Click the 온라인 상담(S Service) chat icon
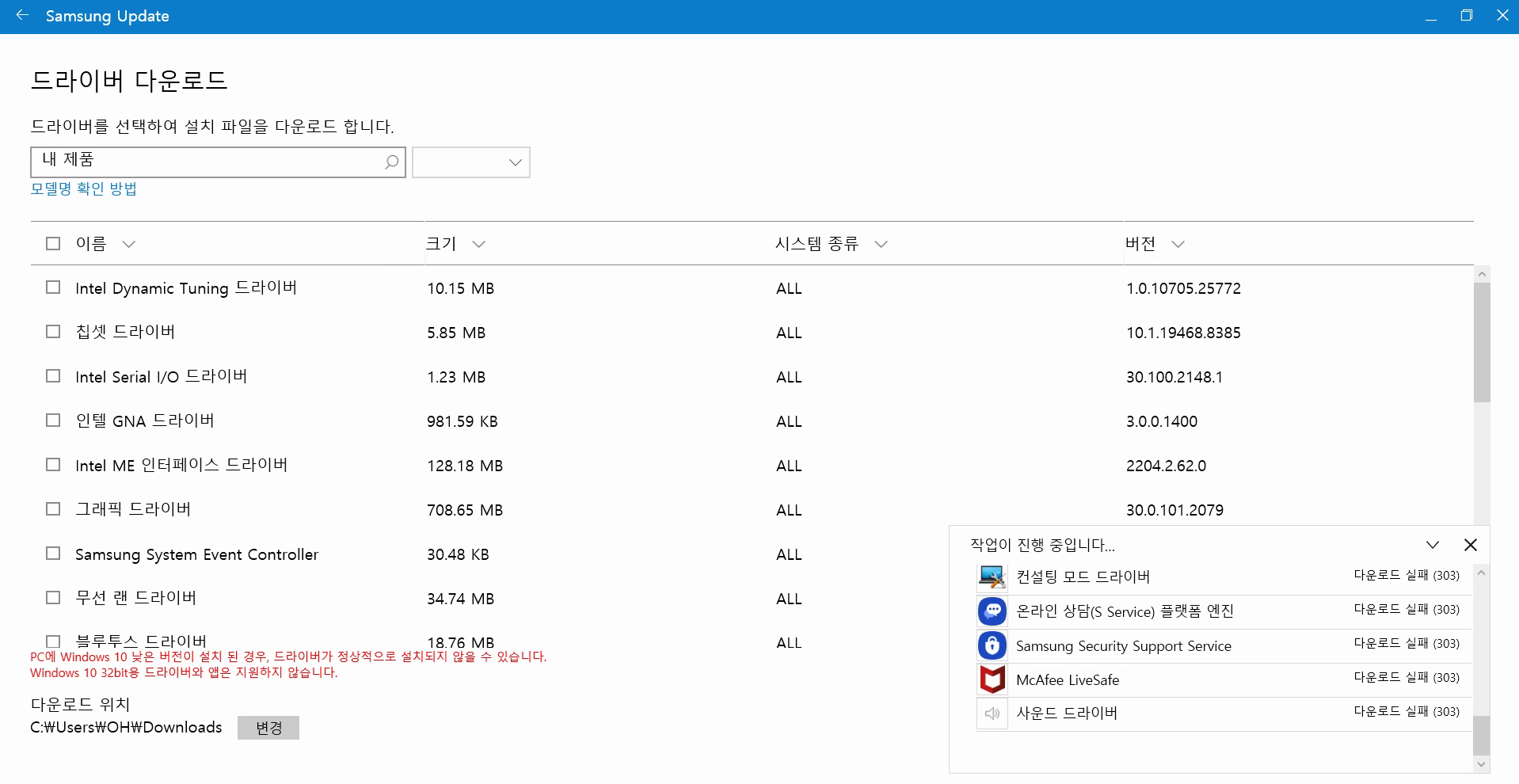Viewport: 1519px width, 784px height. pos(992,611)
